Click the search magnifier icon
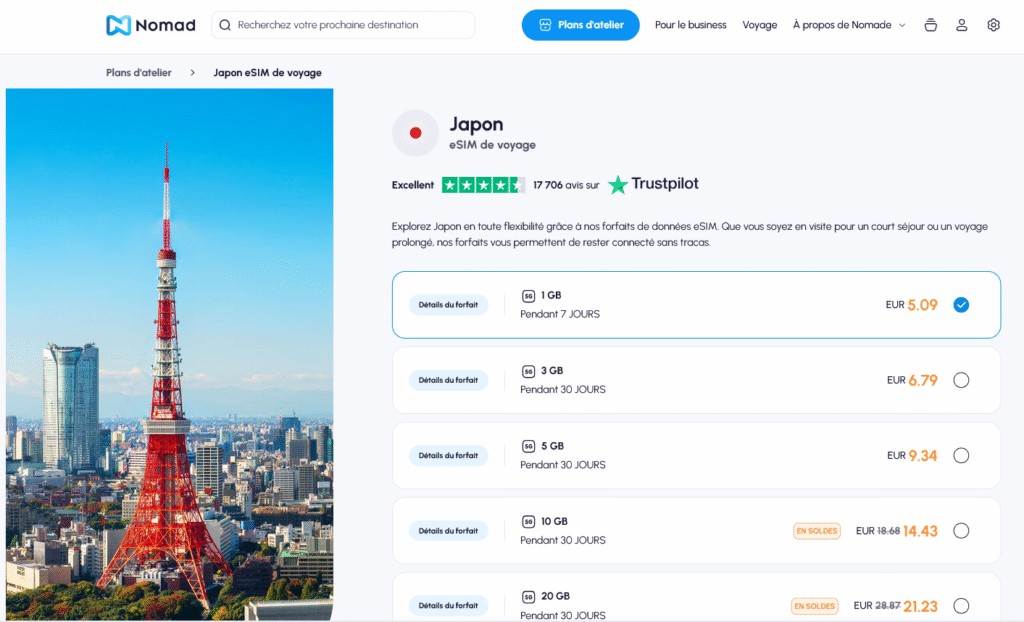 pyautogui.click(x=224, y=24)
